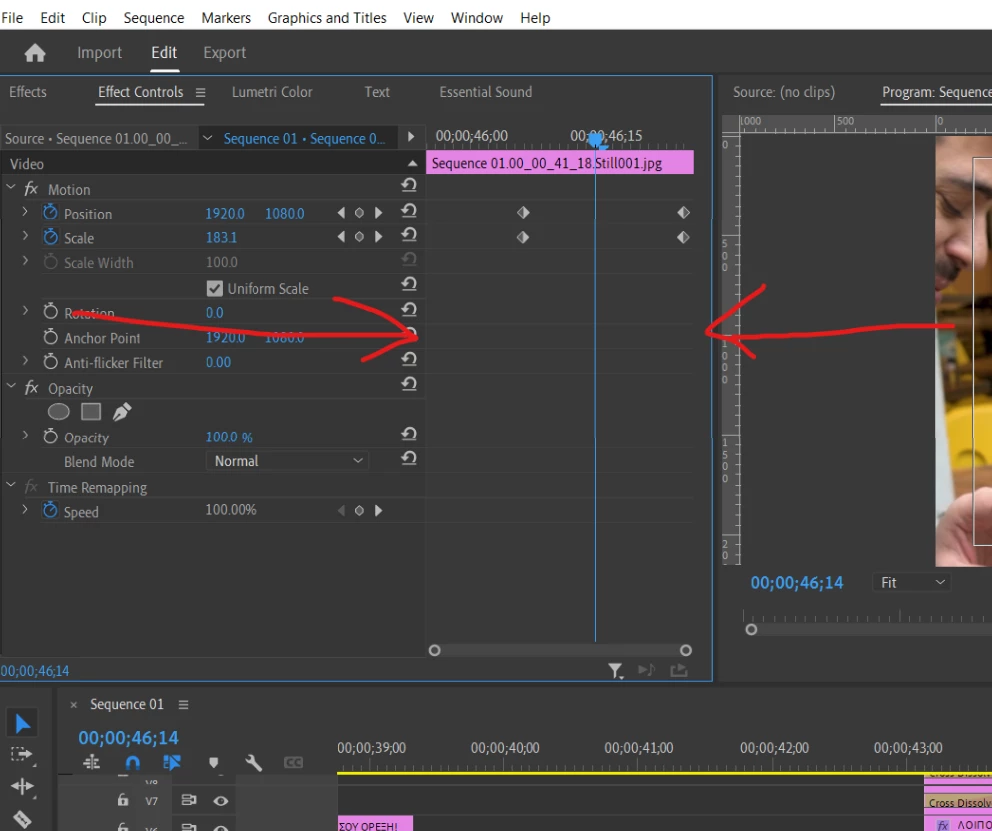This screenshot has width=992, height=831.
Task: Toggle the Opacity value stopwatch
Action: point(51,436)
